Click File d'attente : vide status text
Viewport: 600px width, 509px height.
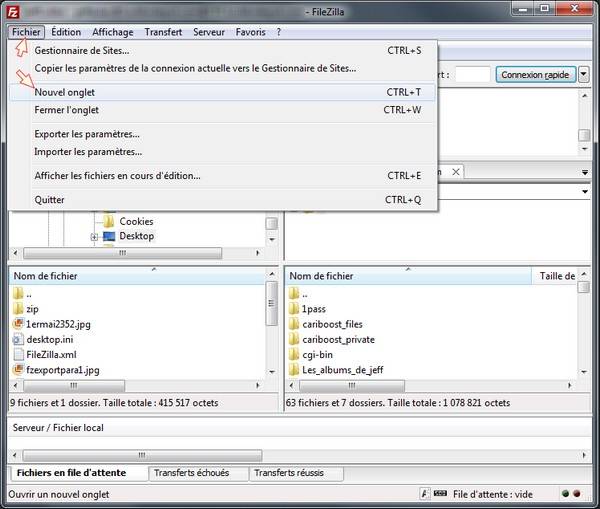point(492,494)
